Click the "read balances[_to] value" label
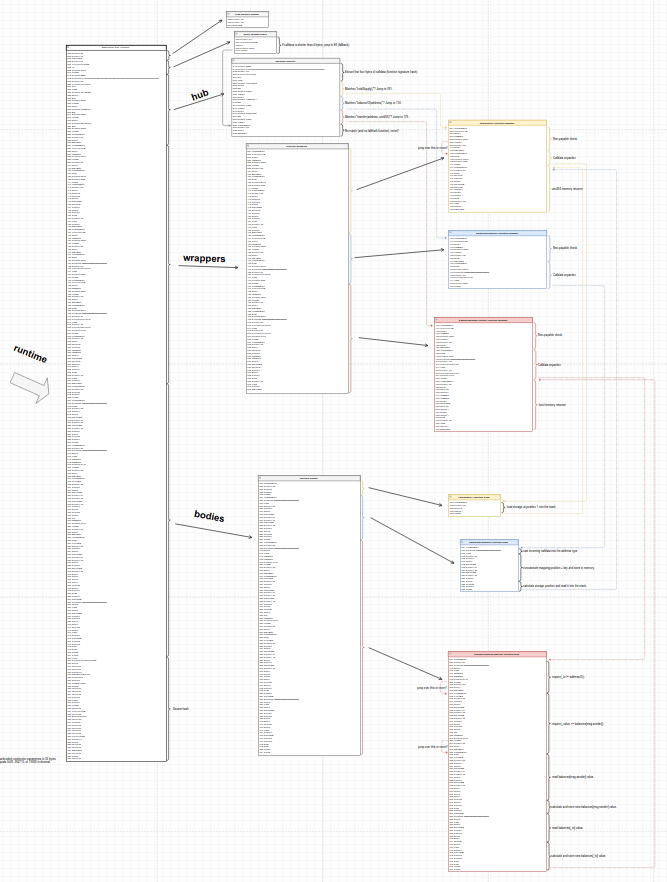Screen dimensions: 667x882 point(567,828)
